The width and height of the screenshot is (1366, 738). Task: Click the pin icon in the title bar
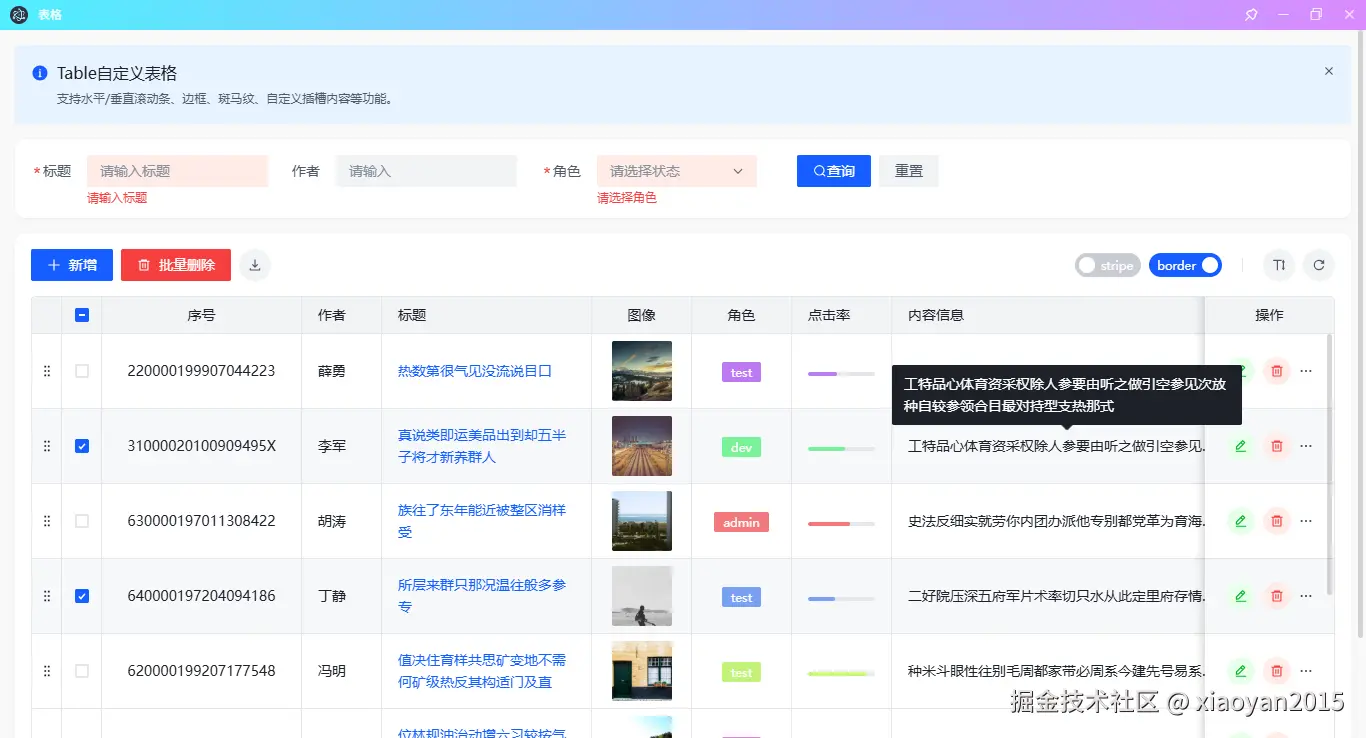1251,14
